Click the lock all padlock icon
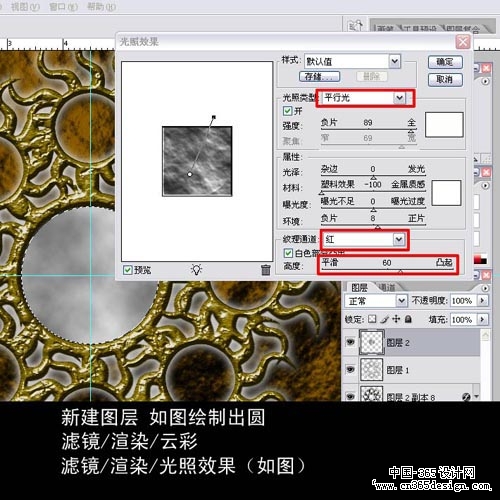500x500 pixels. click(x=408, y=319)
